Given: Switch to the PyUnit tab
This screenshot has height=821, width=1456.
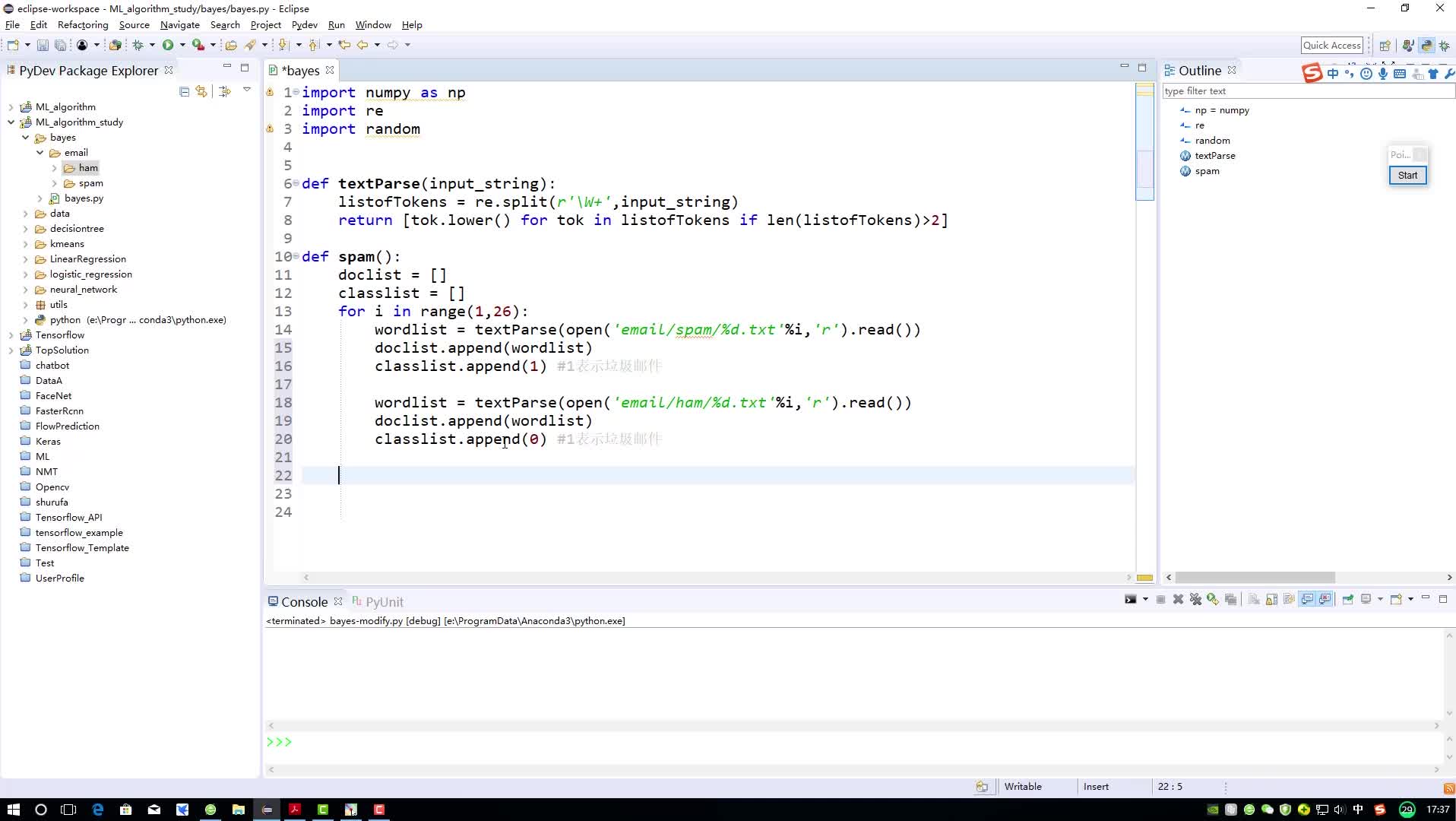Looking at the screenshot, I should (378, 602).
